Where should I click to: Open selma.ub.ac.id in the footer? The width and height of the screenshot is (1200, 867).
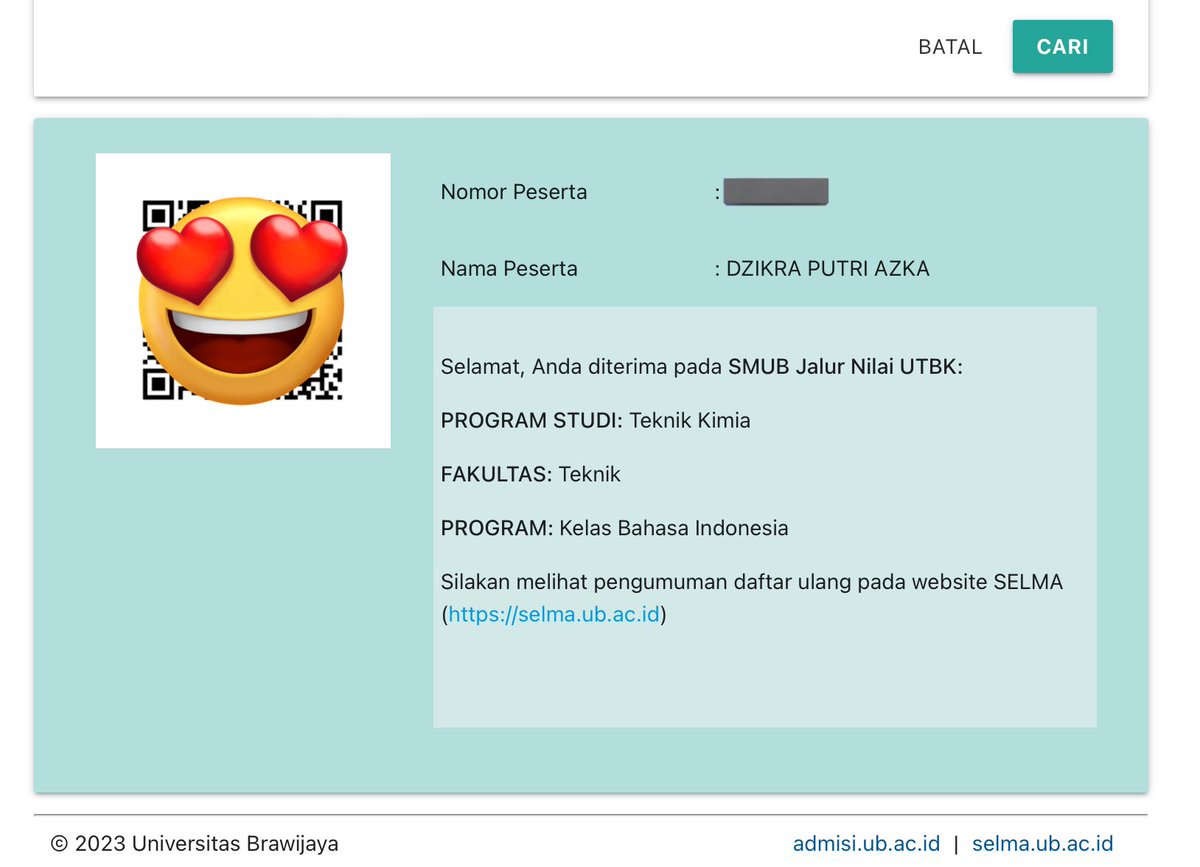(x=1042, y=844)
